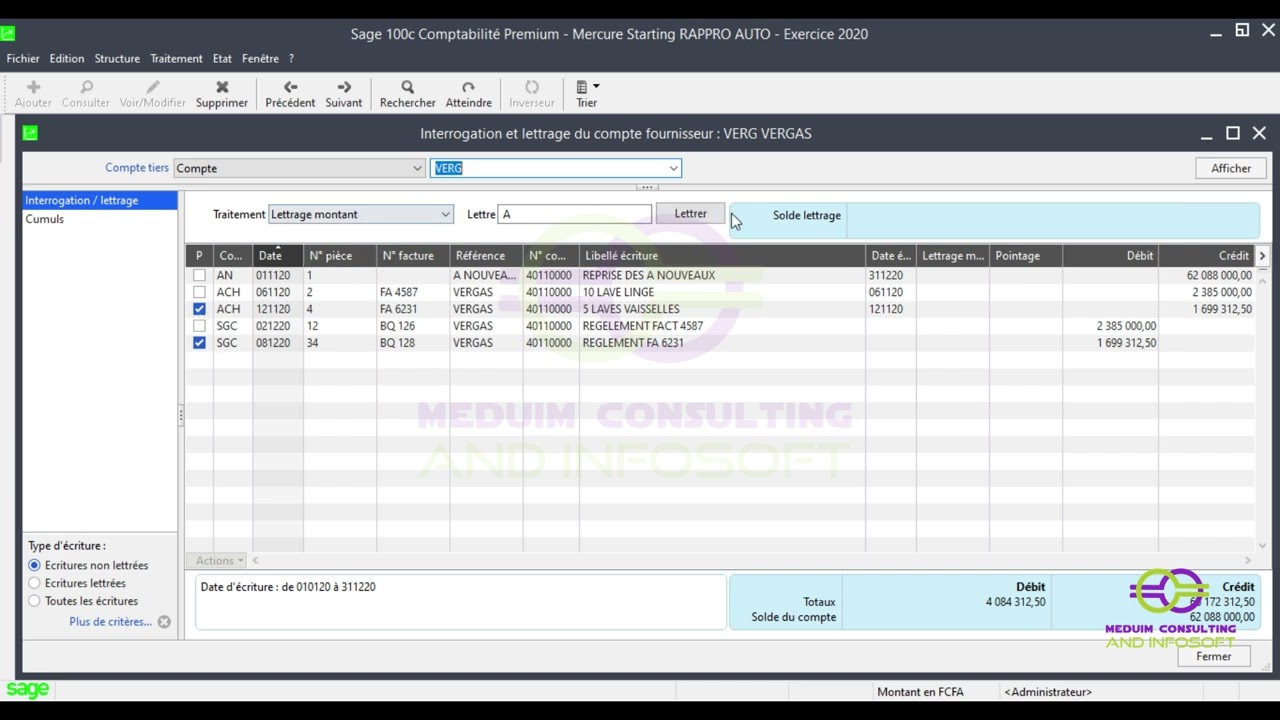Click the Ajouter toolbar icon
The width and height of the screenshot is (1280, 720).
33,88
